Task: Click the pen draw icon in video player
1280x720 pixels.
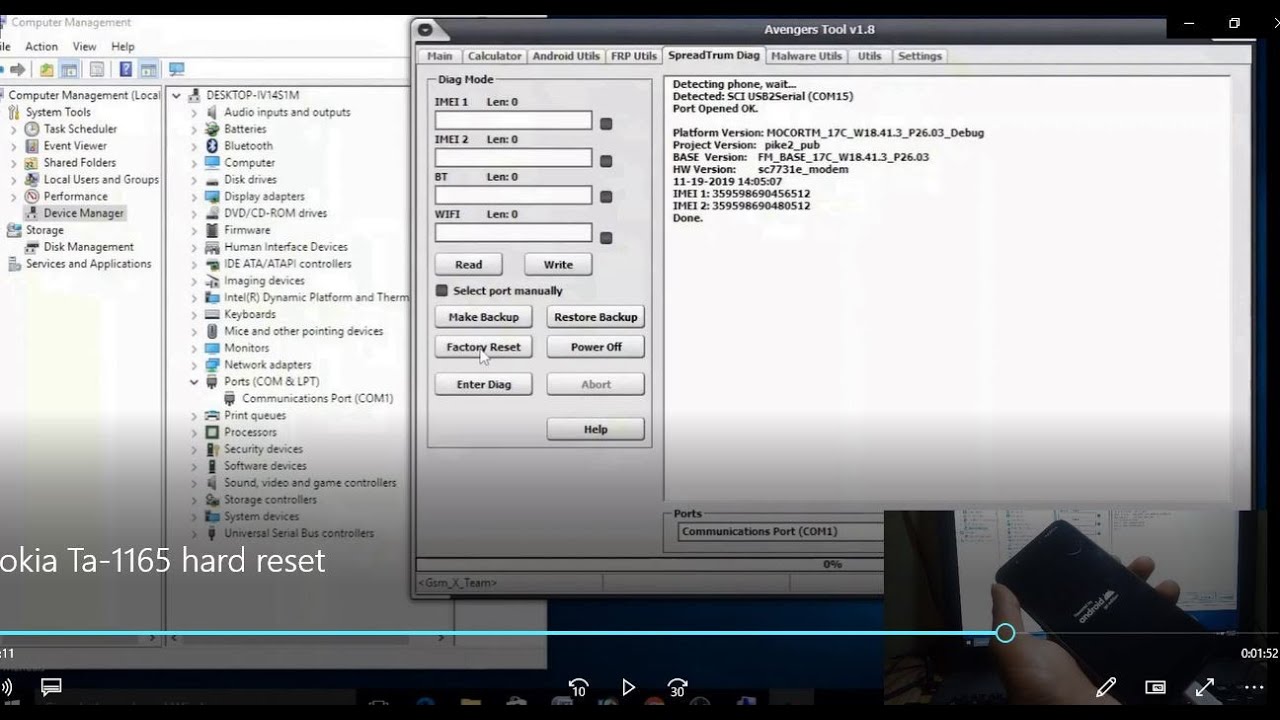Action: (1106, 687)
